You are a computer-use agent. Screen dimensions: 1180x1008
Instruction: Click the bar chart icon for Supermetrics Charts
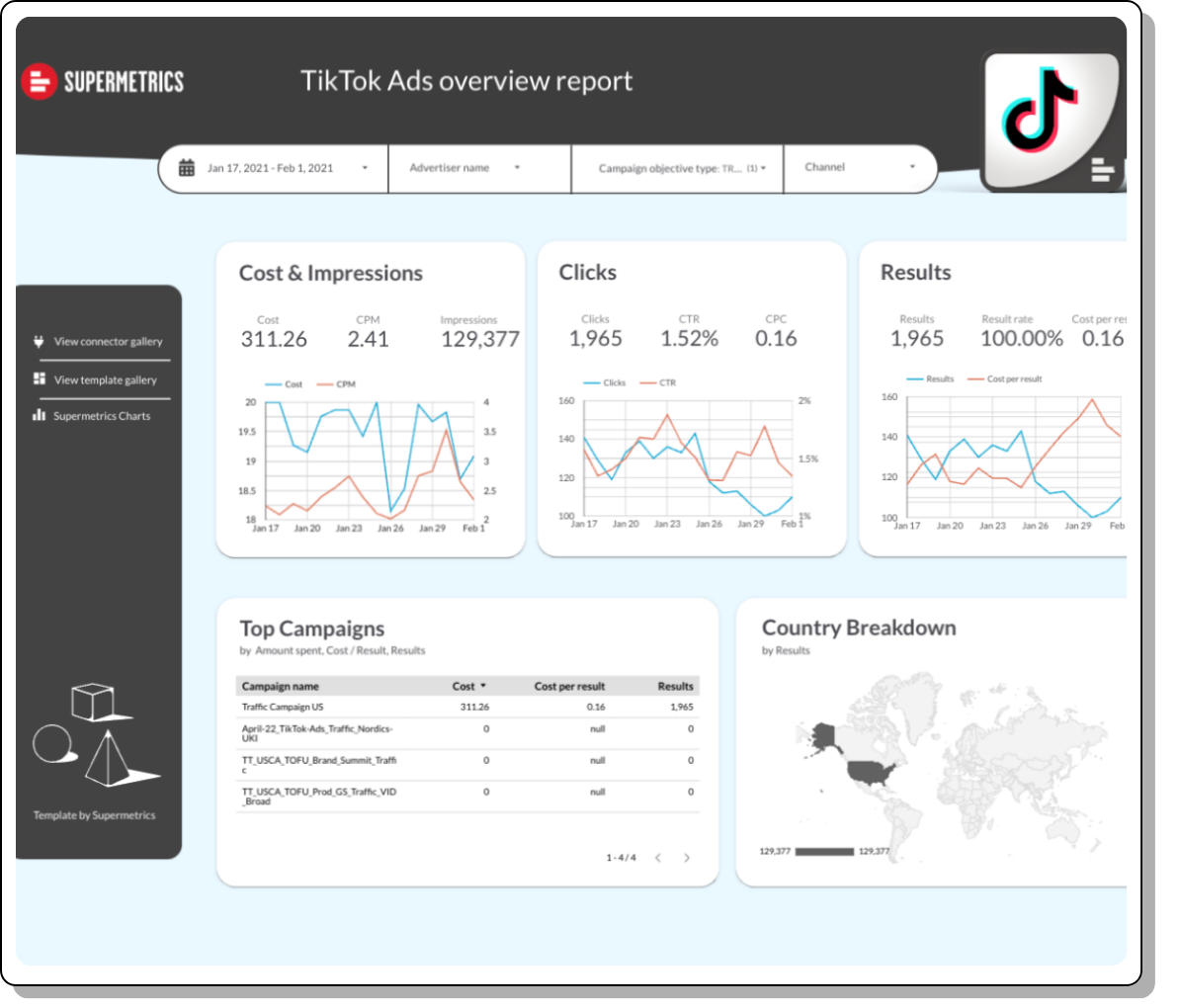(x=40, y=416)
